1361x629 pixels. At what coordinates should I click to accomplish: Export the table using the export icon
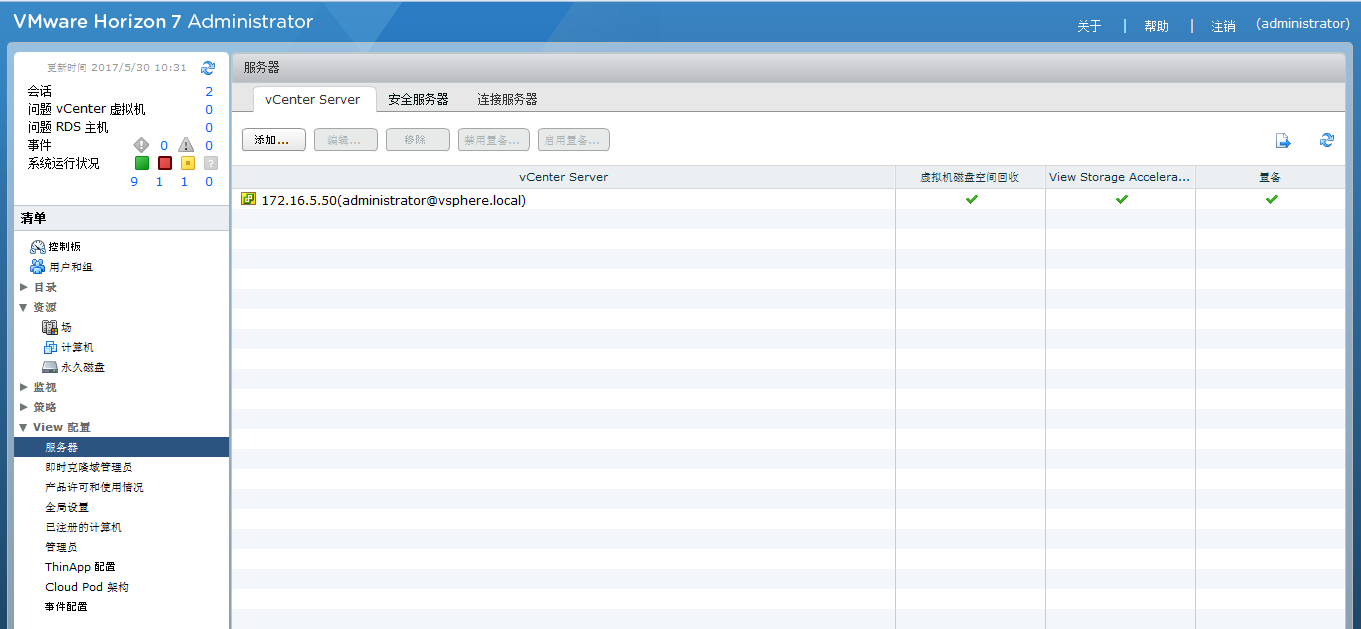click(x=1283, y=141)
